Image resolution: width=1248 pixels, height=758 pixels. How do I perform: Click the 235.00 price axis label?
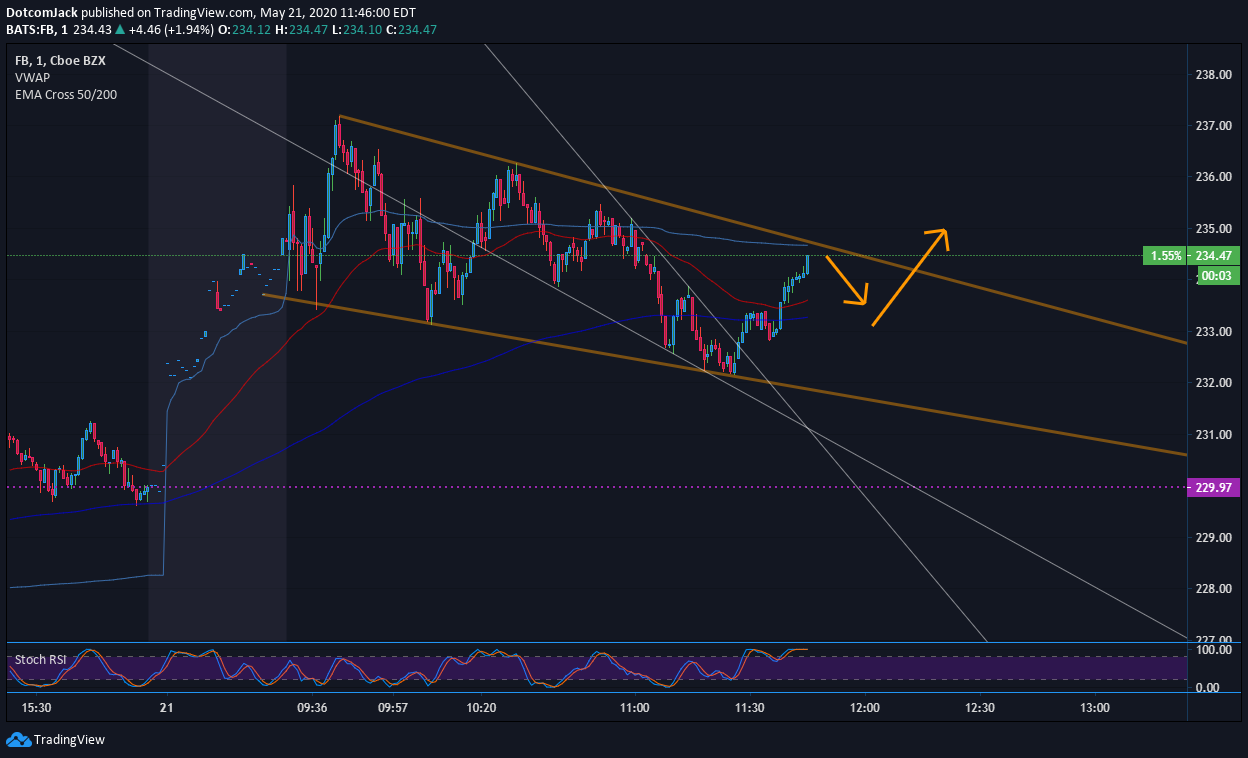coord(1212,229)
